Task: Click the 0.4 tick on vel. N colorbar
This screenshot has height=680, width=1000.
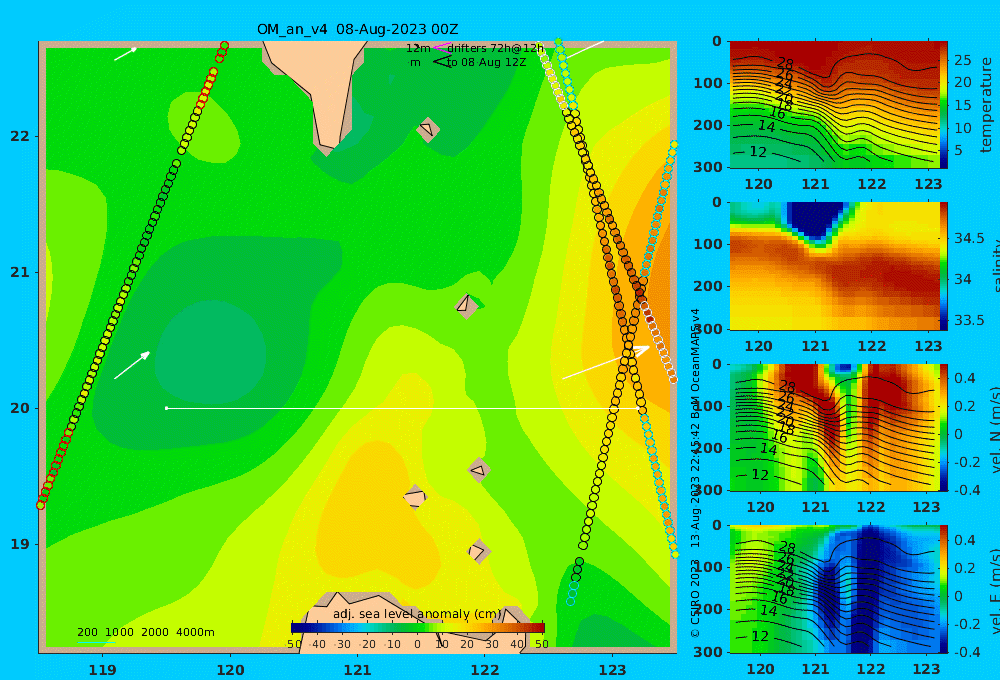Action: pos(965,378)
